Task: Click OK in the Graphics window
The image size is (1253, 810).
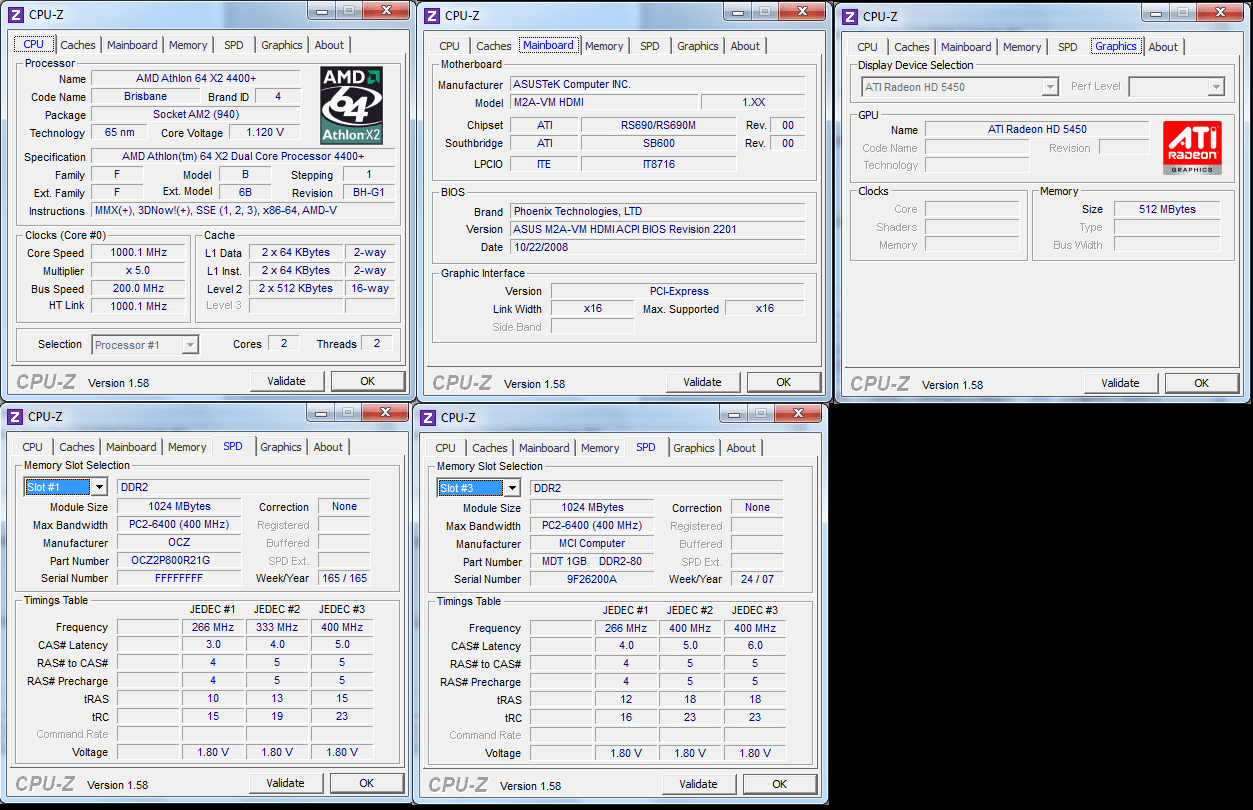Action: coord(1201,383)
